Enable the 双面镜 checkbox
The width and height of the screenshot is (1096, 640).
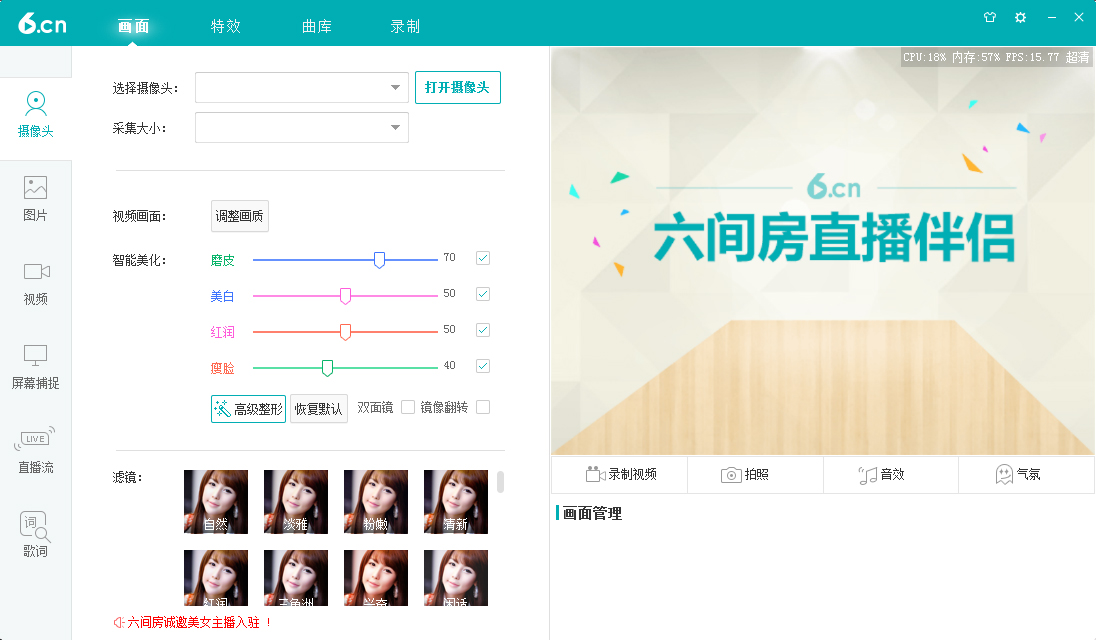[408, 407]
